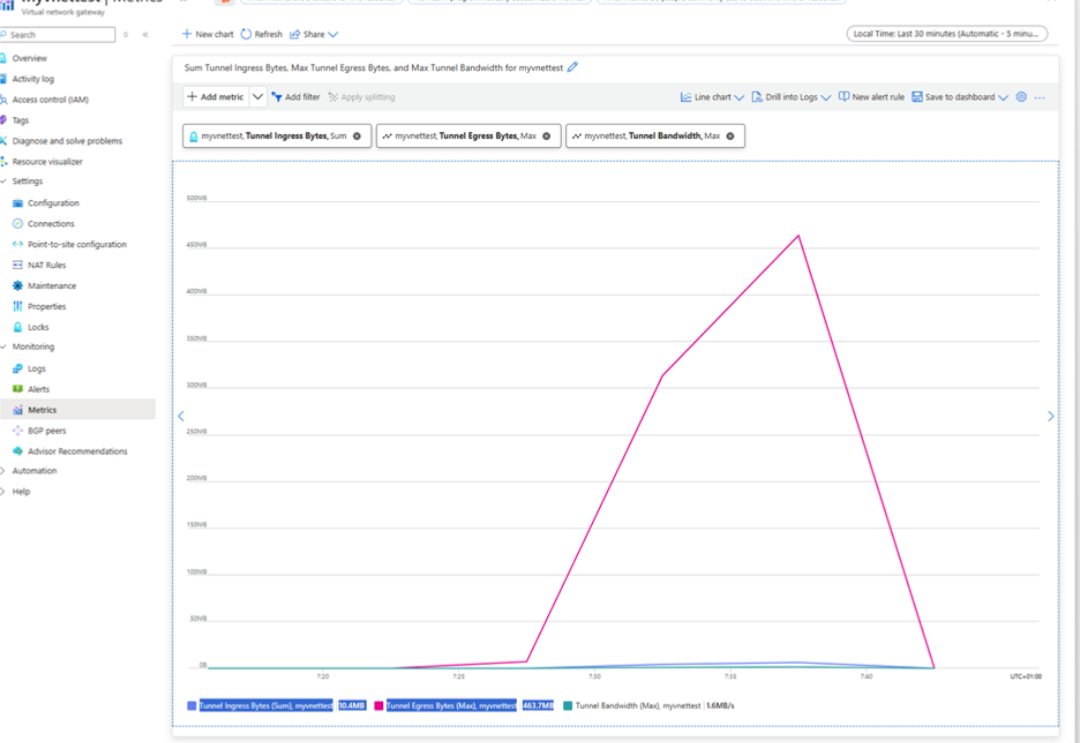Click the Refresh button
This screenshot has height=743, width=1080.
pos(262,34)
